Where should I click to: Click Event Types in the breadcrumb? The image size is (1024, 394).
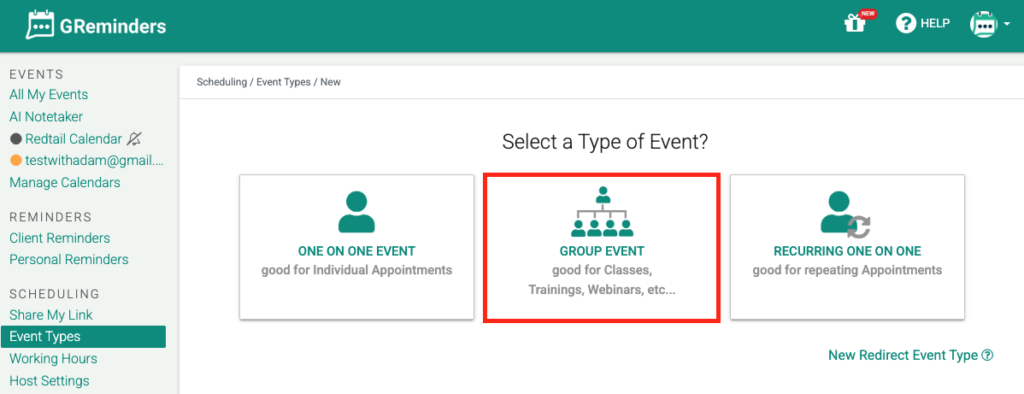(283, 82)
